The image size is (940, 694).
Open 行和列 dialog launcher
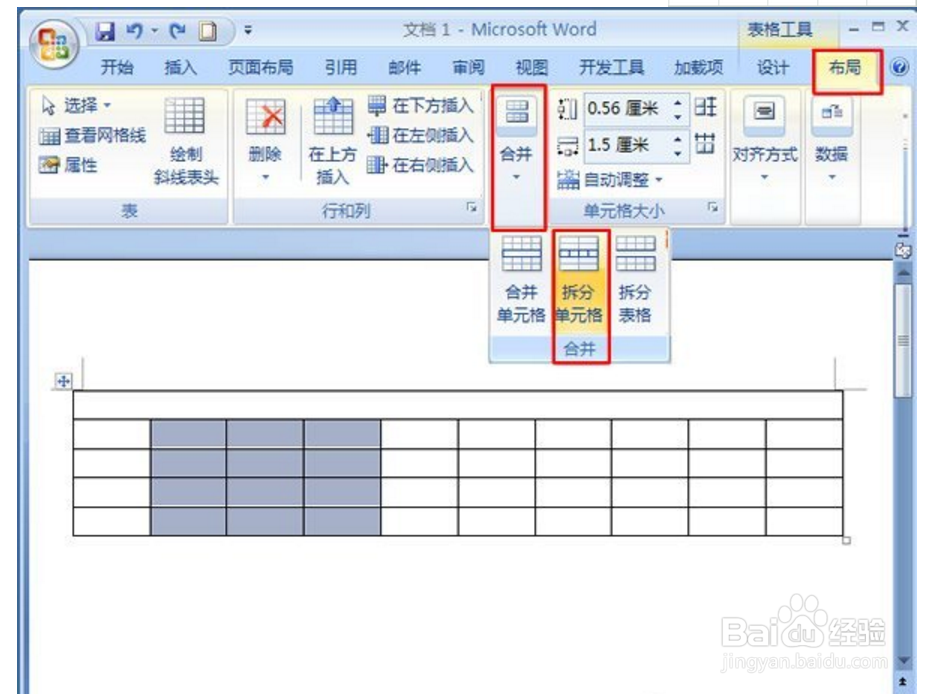coord(472,207)
